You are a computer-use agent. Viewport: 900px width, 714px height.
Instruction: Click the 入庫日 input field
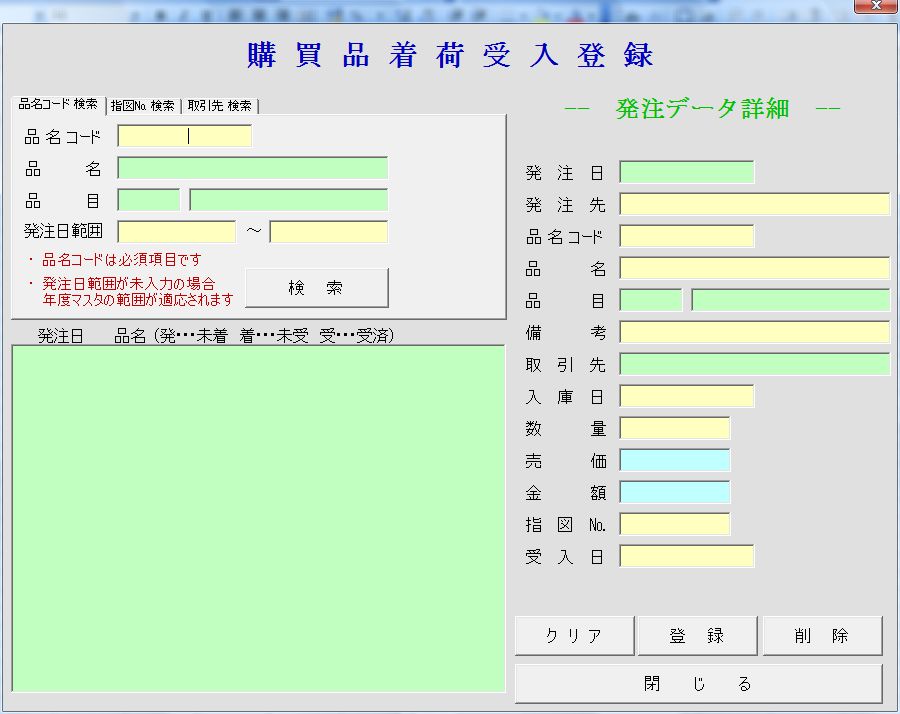(686, 396)
